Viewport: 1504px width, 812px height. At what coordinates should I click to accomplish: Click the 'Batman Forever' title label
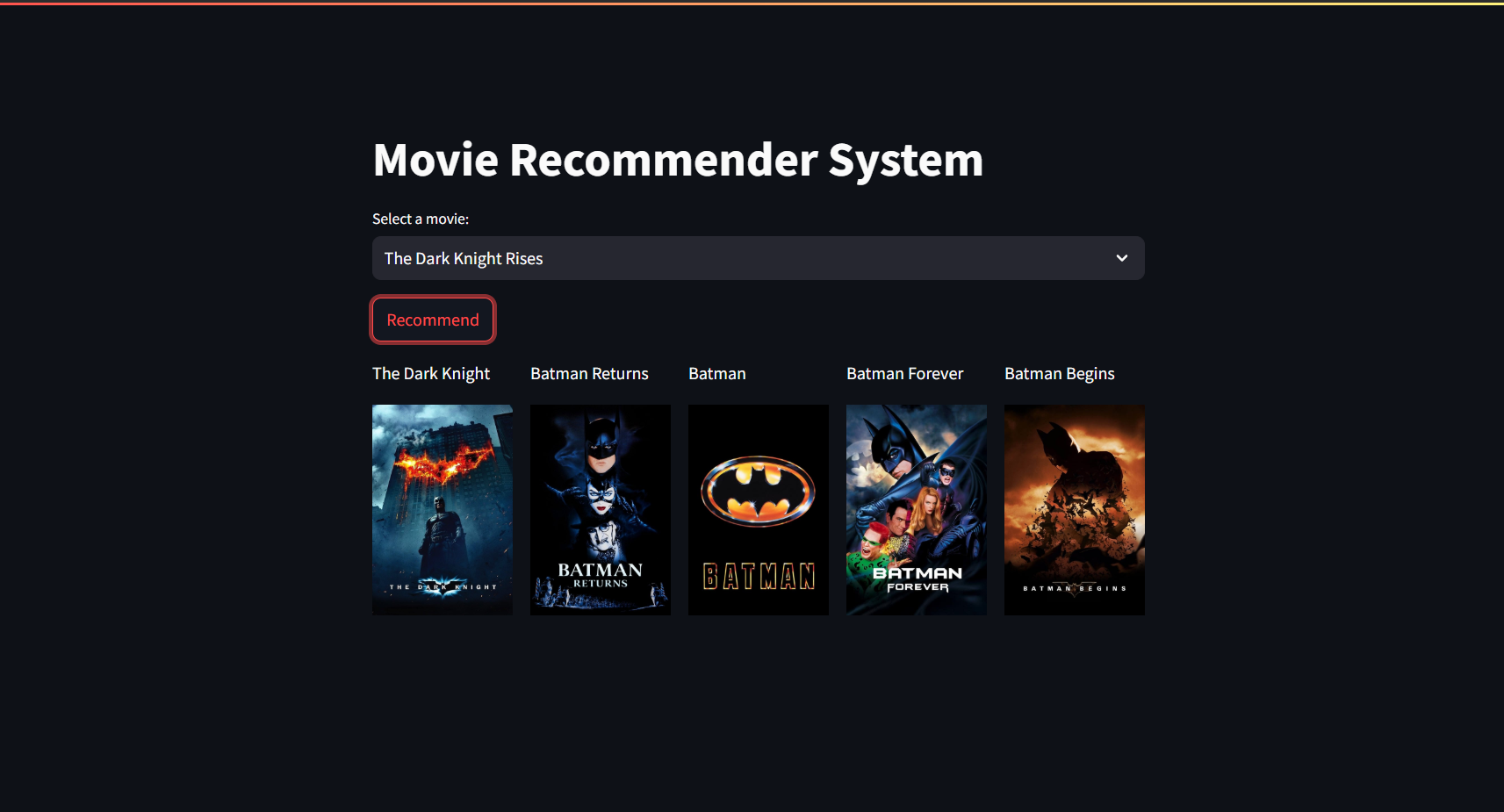[x=904, y=374]
